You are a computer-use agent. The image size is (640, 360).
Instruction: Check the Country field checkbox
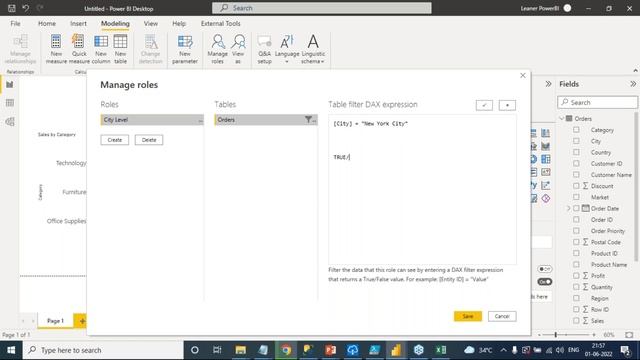tap(576, 152)
